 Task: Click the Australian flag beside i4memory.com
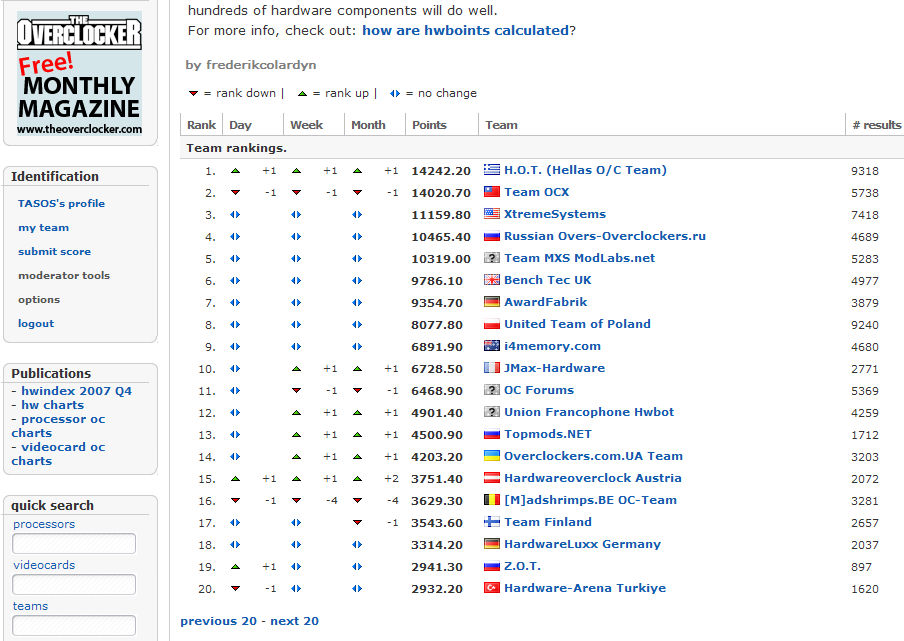pos(491,346)
